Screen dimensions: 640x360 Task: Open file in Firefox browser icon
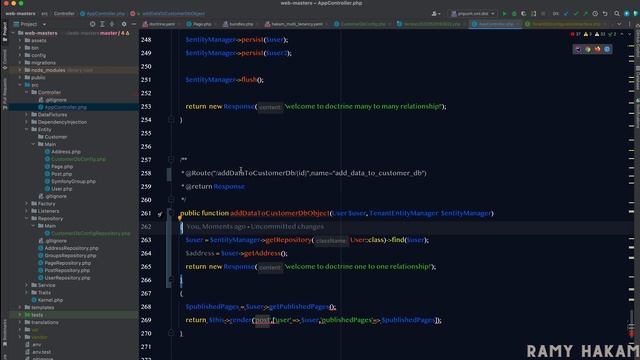(x=598, y=49)
